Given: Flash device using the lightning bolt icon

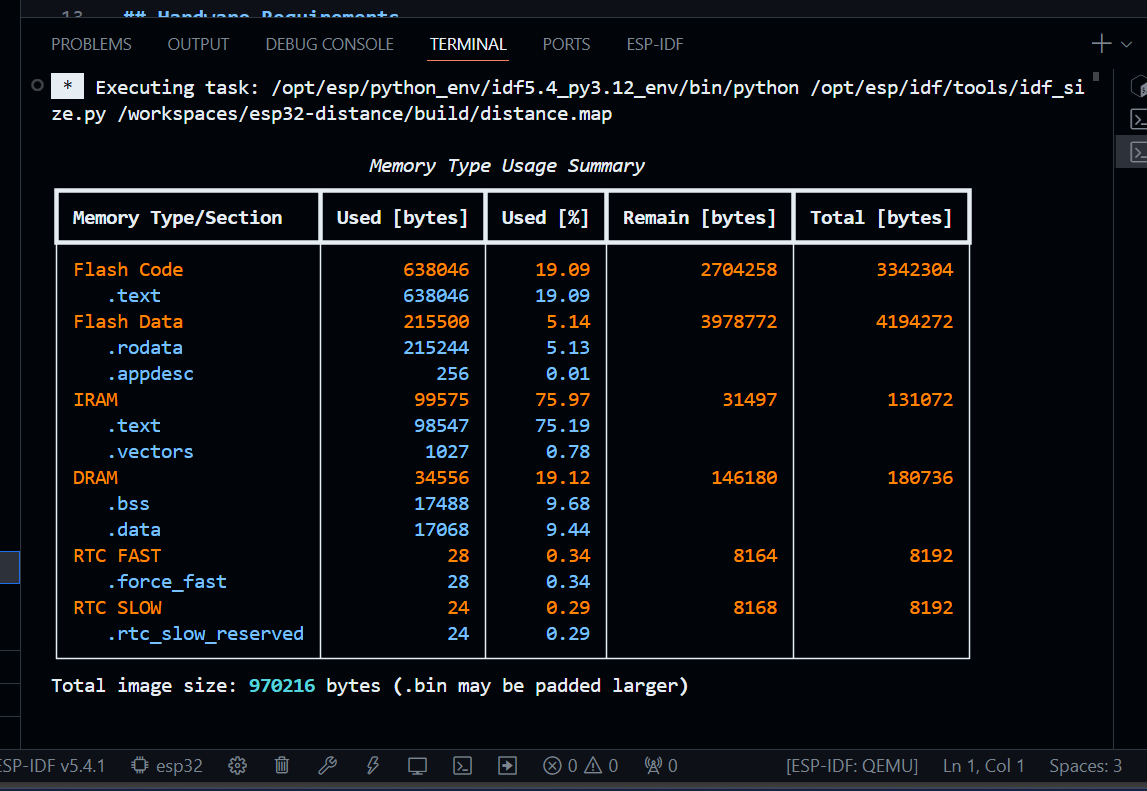Looking at the screenshot, I should pos(373,766).
